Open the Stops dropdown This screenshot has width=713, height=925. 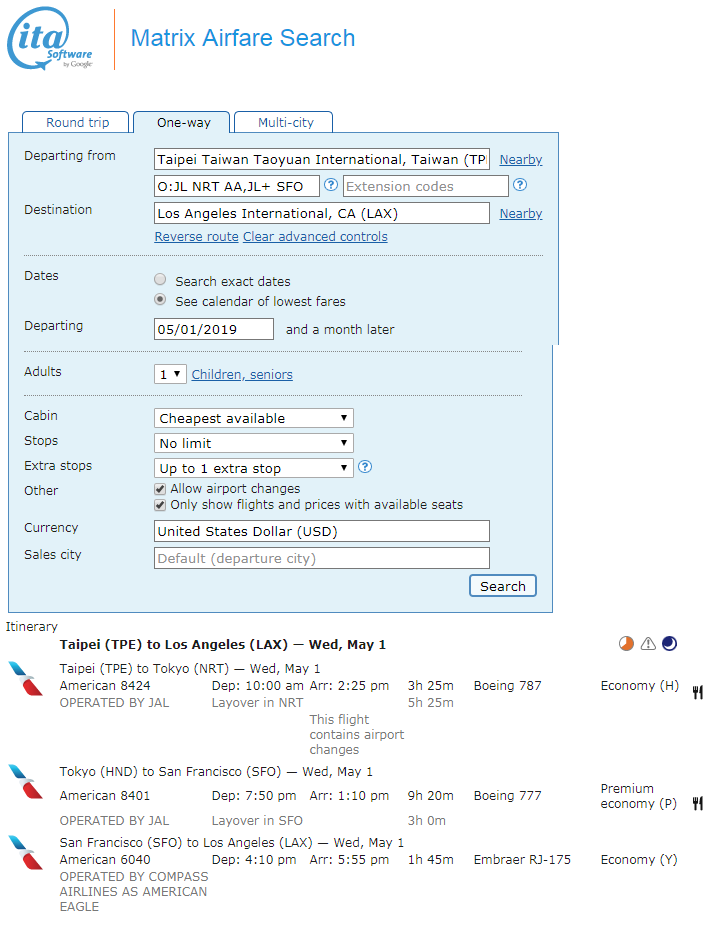pos(254,443)
